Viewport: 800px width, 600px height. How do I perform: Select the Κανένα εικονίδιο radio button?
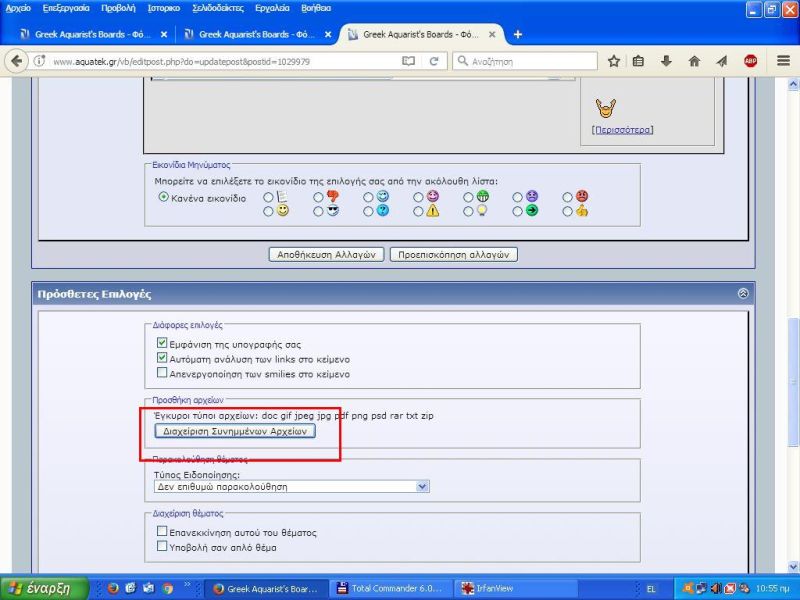pyautogui.click(x=164, y=197)
